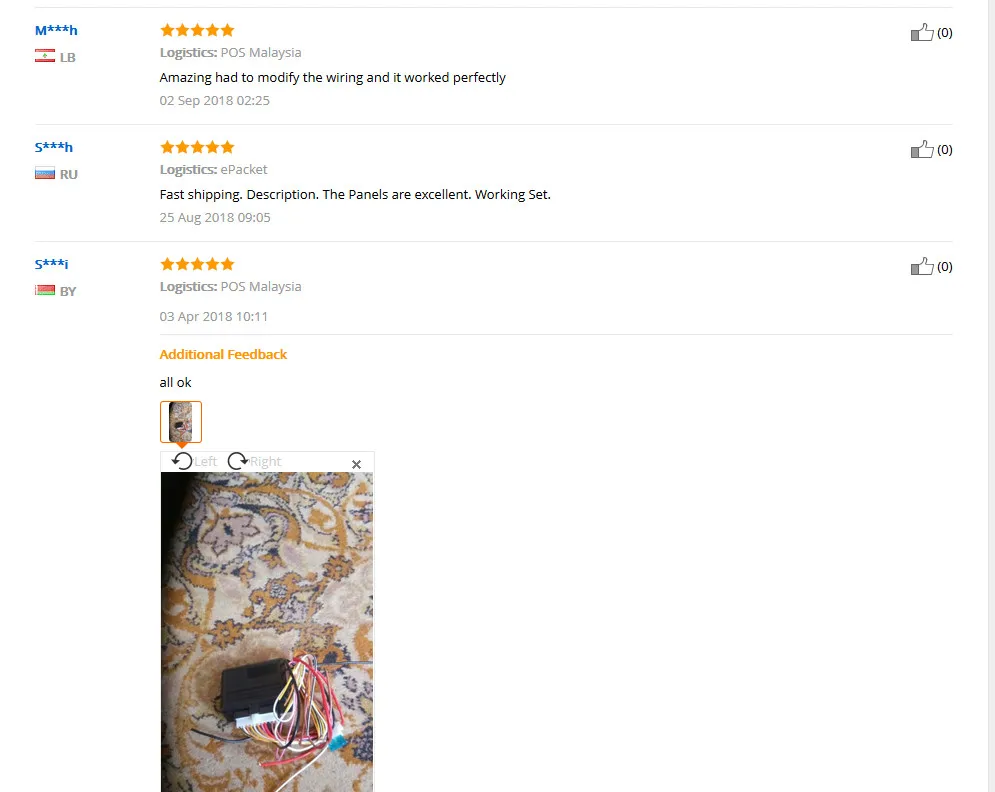Open reviewer M***h's profile
This screenshot has height=792, width=995.
pyautogui.click(x=56, y=30)
